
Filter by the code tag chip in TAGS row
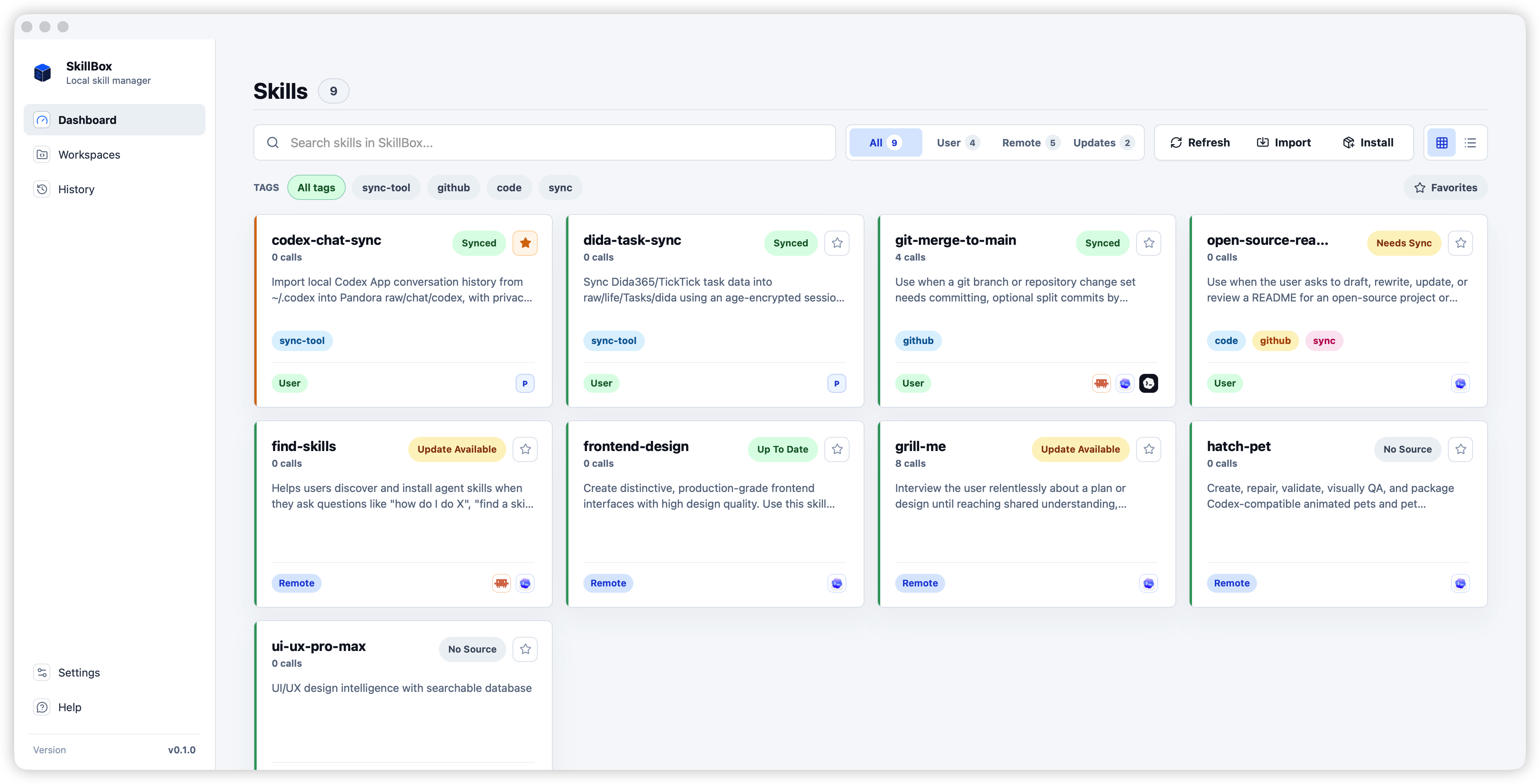click(509, 188)
